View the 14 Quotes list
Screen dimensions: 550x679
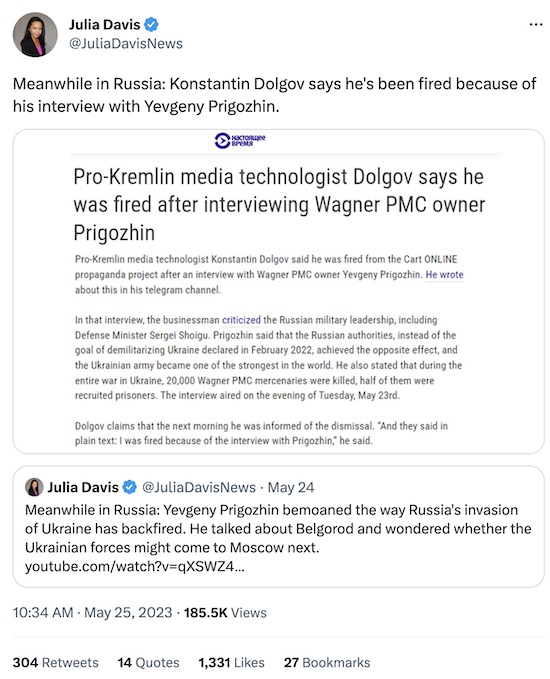[149, 663]
